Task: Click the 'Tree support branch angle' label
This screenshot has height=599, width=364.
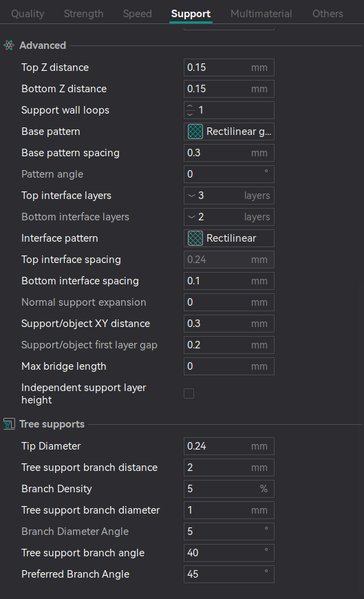Action: pyautogui.click(x=83, y=553)
